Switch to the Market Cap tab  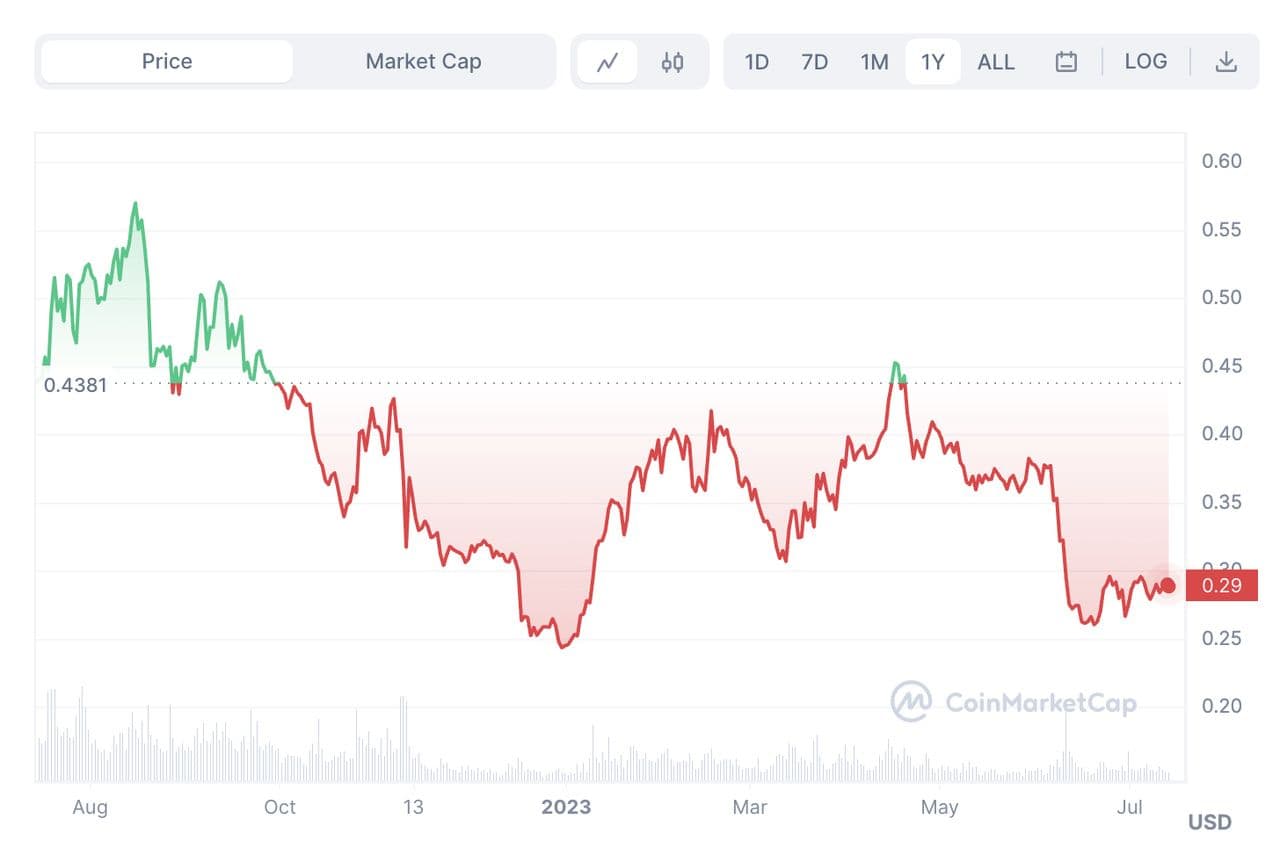423,62
